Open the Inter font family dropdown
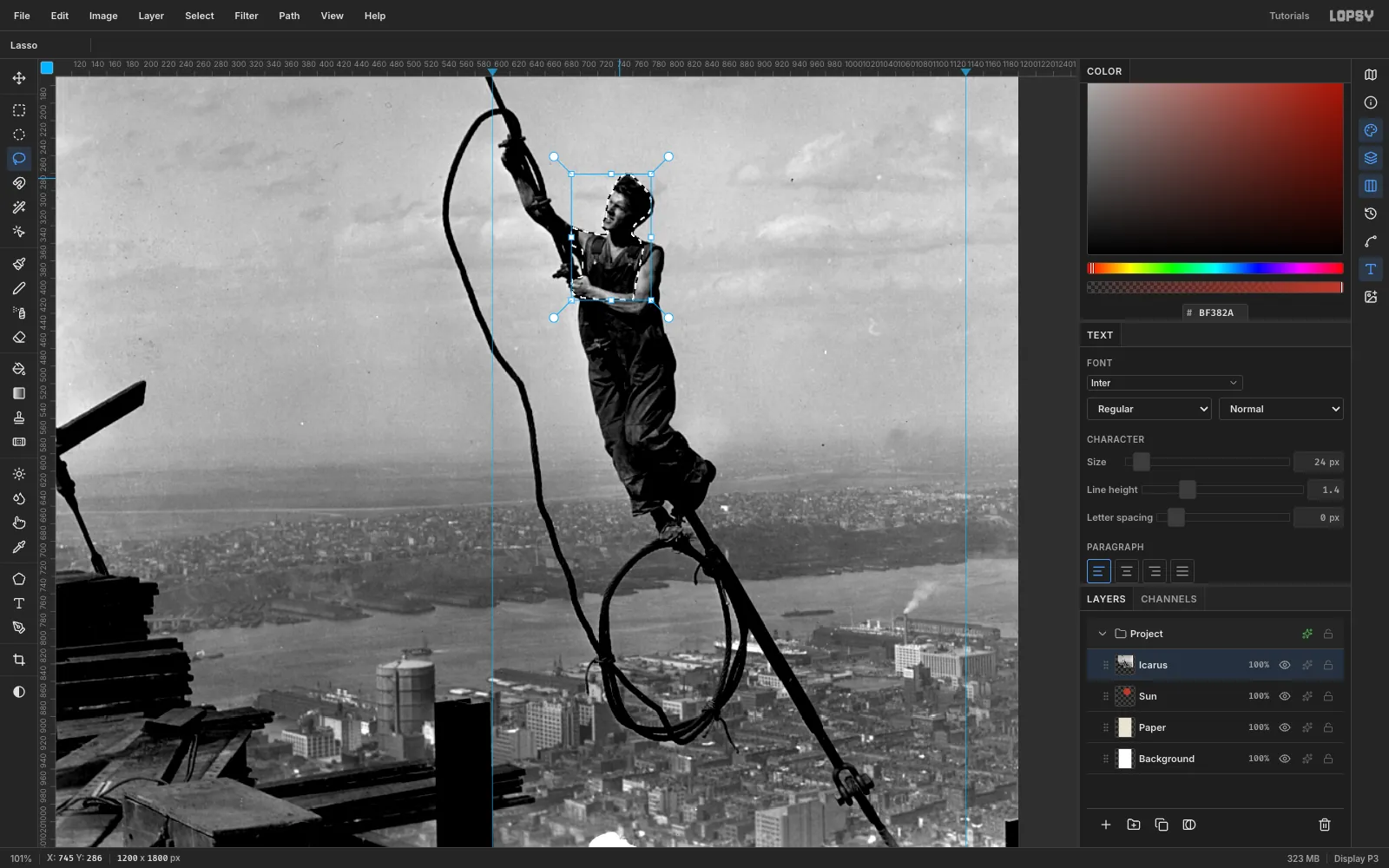This screenshot has height=868, width=1389. tap(1164, 383)
